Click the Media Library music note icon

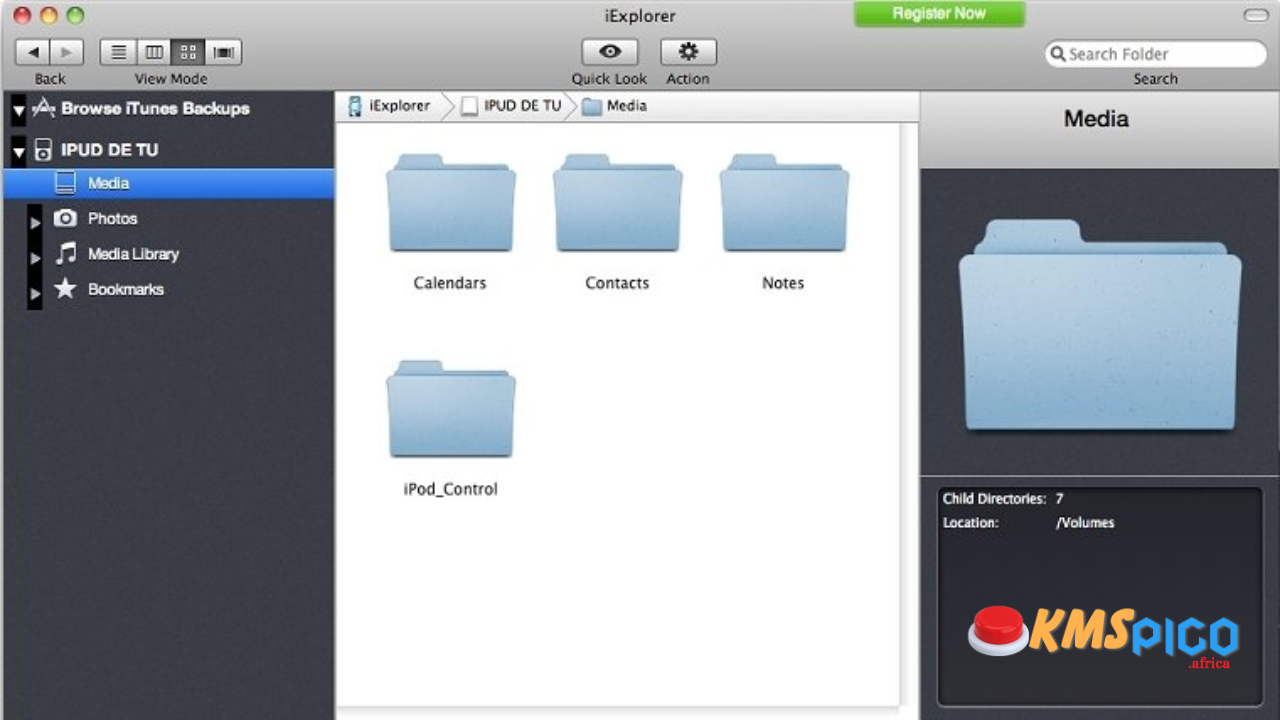[x=66, y=253]
